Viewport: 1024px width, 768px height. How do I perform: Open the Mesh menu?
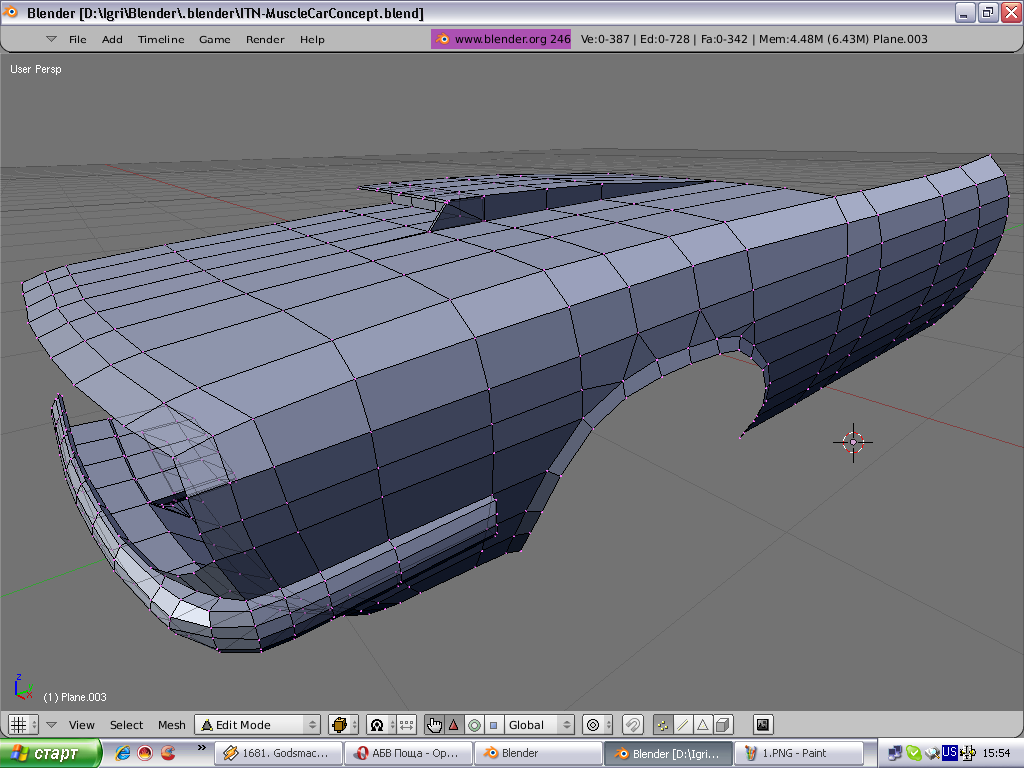pyautogui.click(x=172, y=725)
